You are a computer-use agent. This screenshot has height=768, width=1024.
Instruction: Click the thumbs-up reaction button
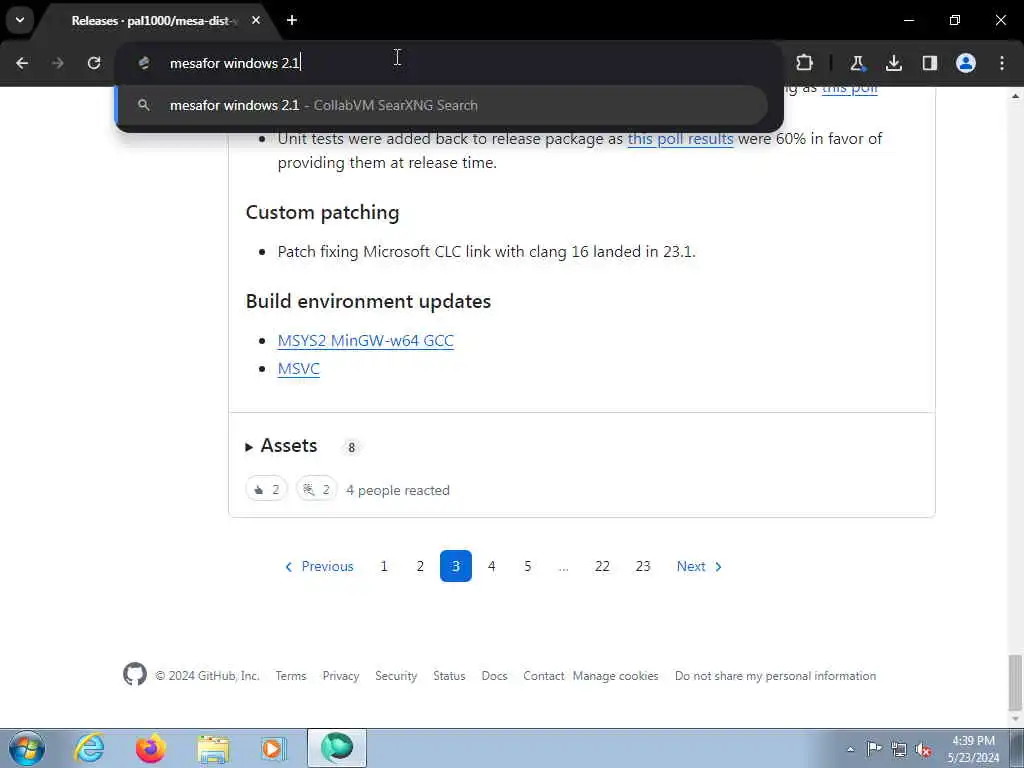pyautogui.click(x=266, y=489)
